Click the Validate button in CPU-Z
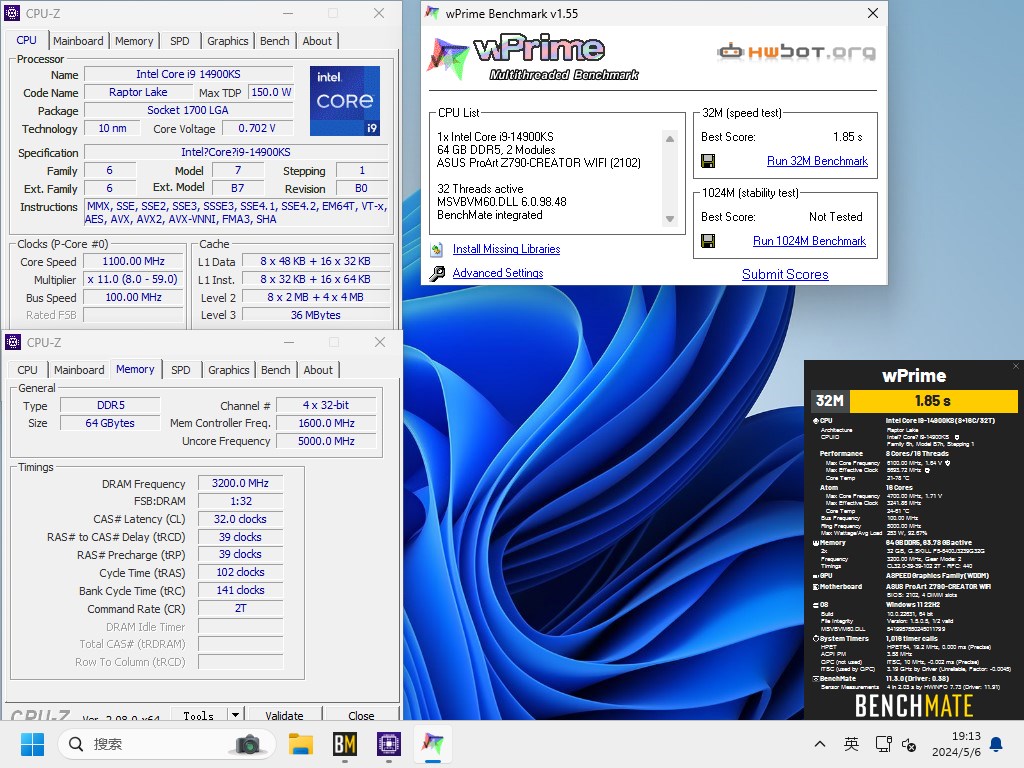 click(284, 715)
